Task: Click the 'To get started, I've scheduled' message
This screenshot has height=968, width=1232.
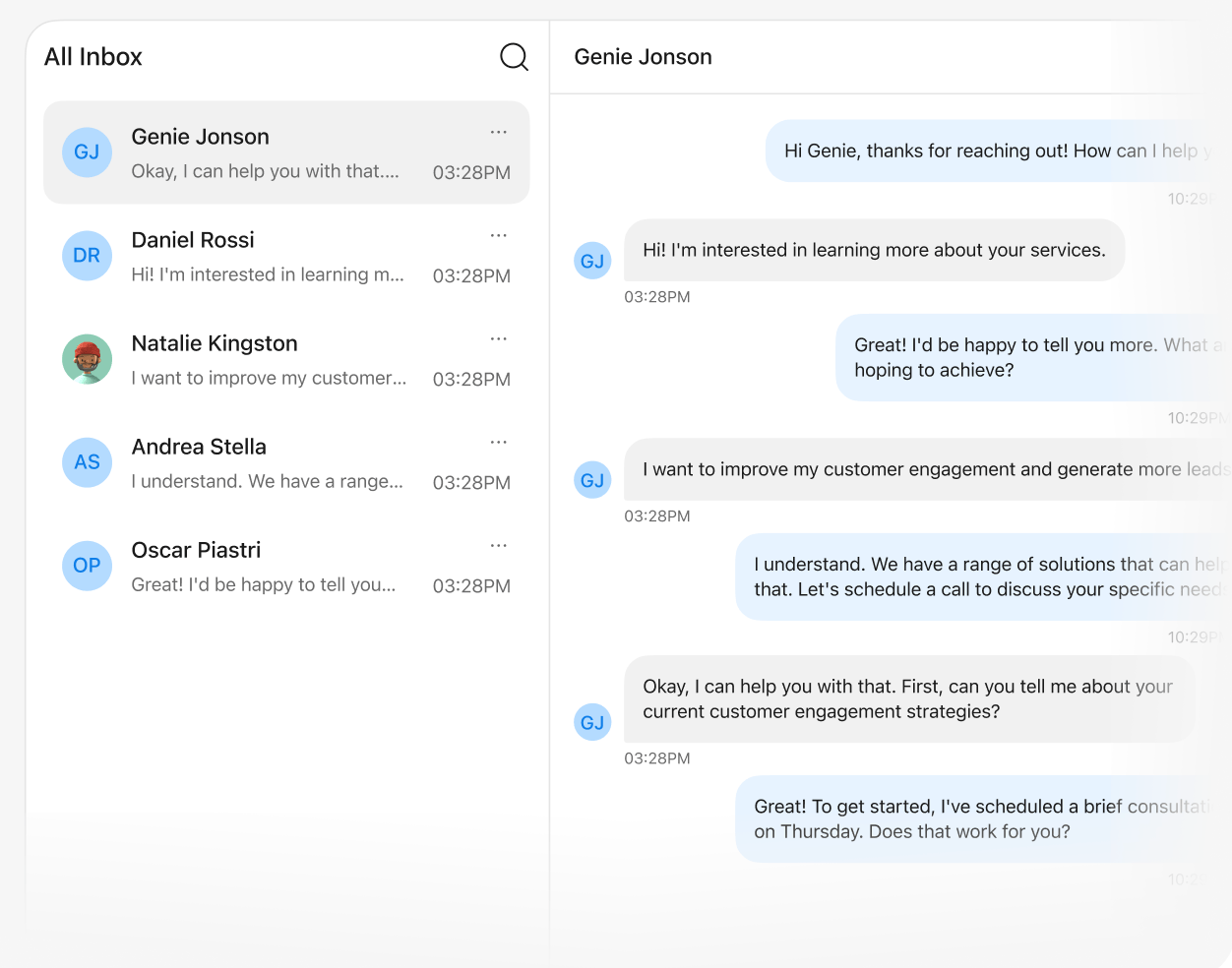Action: pyautogui.click(x=983, y=818)
